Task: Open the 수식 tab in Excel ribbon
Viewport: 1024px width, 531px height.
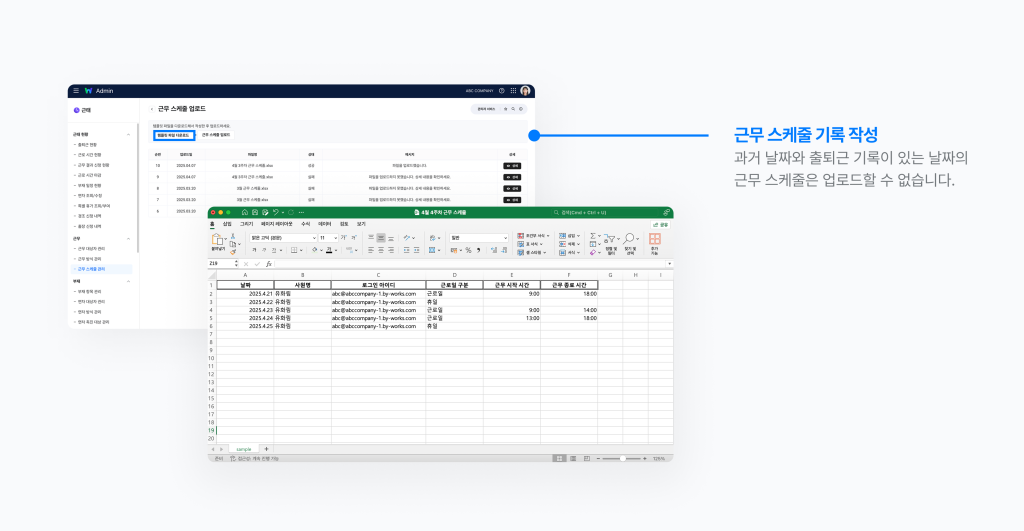Action: pos(306,224)
